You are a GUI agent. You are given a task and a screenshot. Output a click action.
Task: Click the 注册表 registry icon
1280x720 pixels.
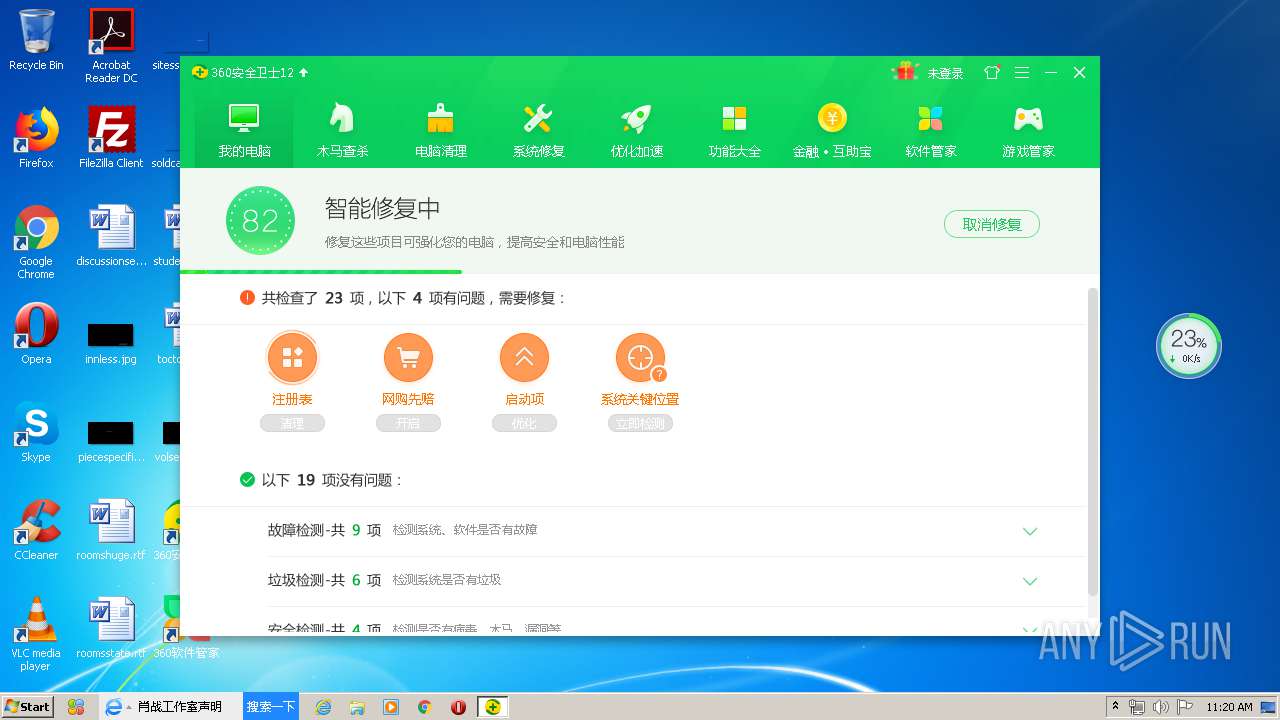pos(292,357)
